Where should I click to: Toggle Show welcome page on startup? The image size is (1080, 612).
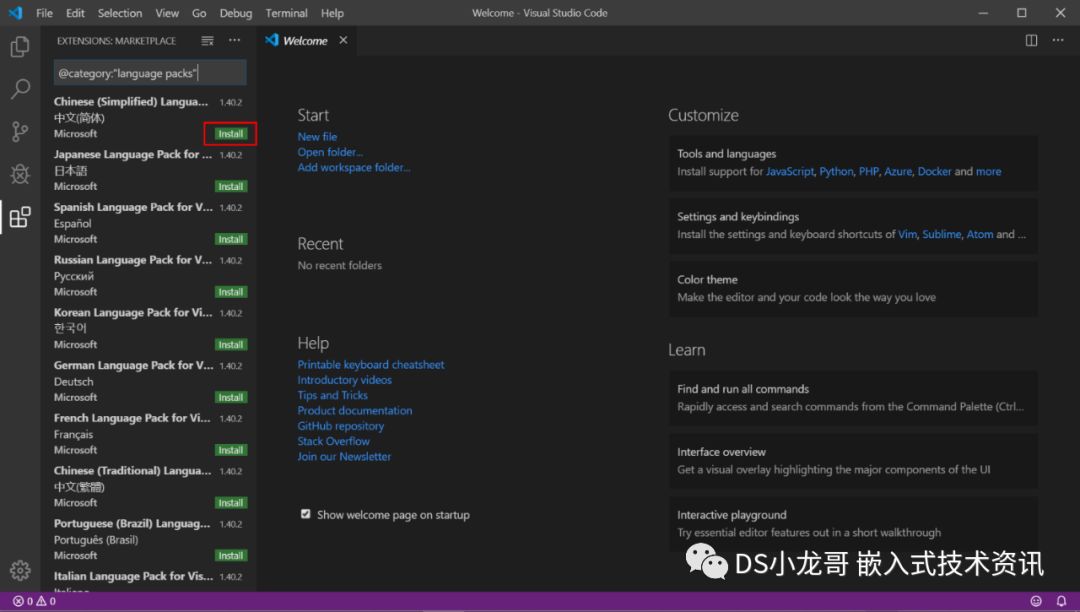coord(306,514)
